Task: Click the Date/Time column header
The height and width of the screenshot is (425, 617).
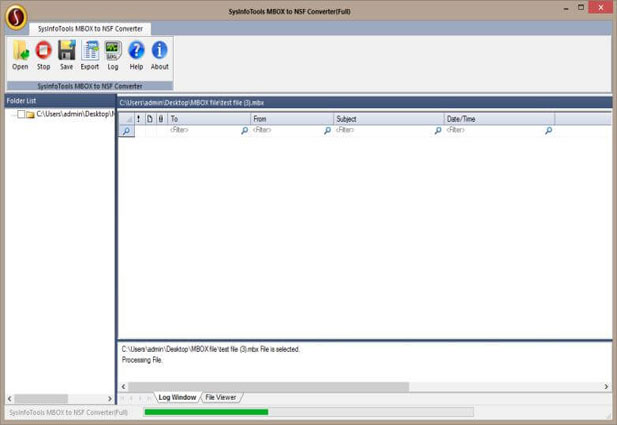Action: [499, 119]
